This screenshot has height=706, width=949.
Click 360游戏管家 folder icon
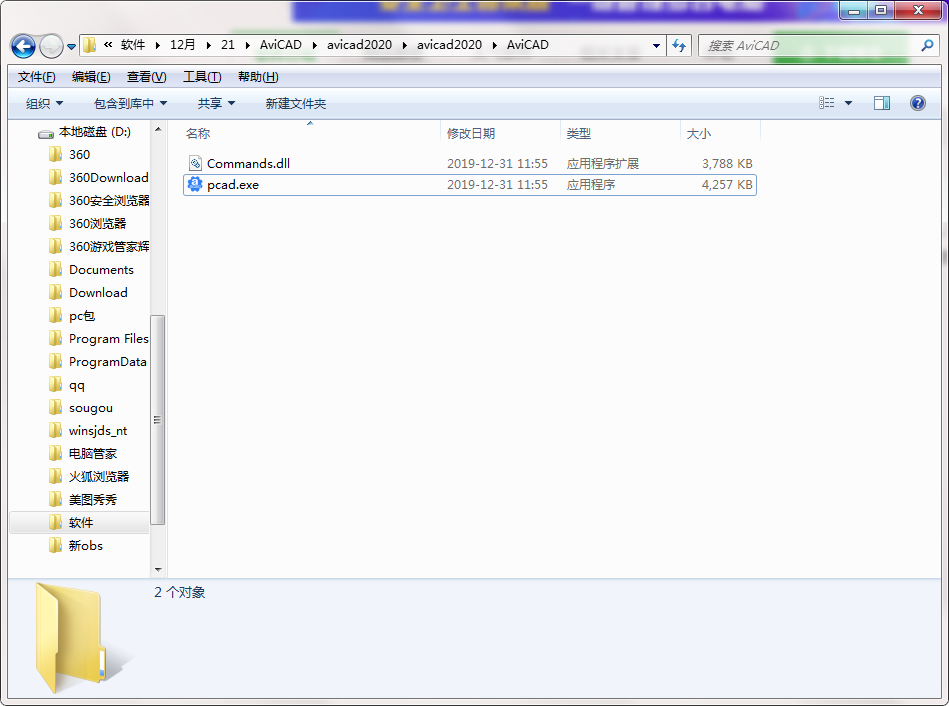55,246
